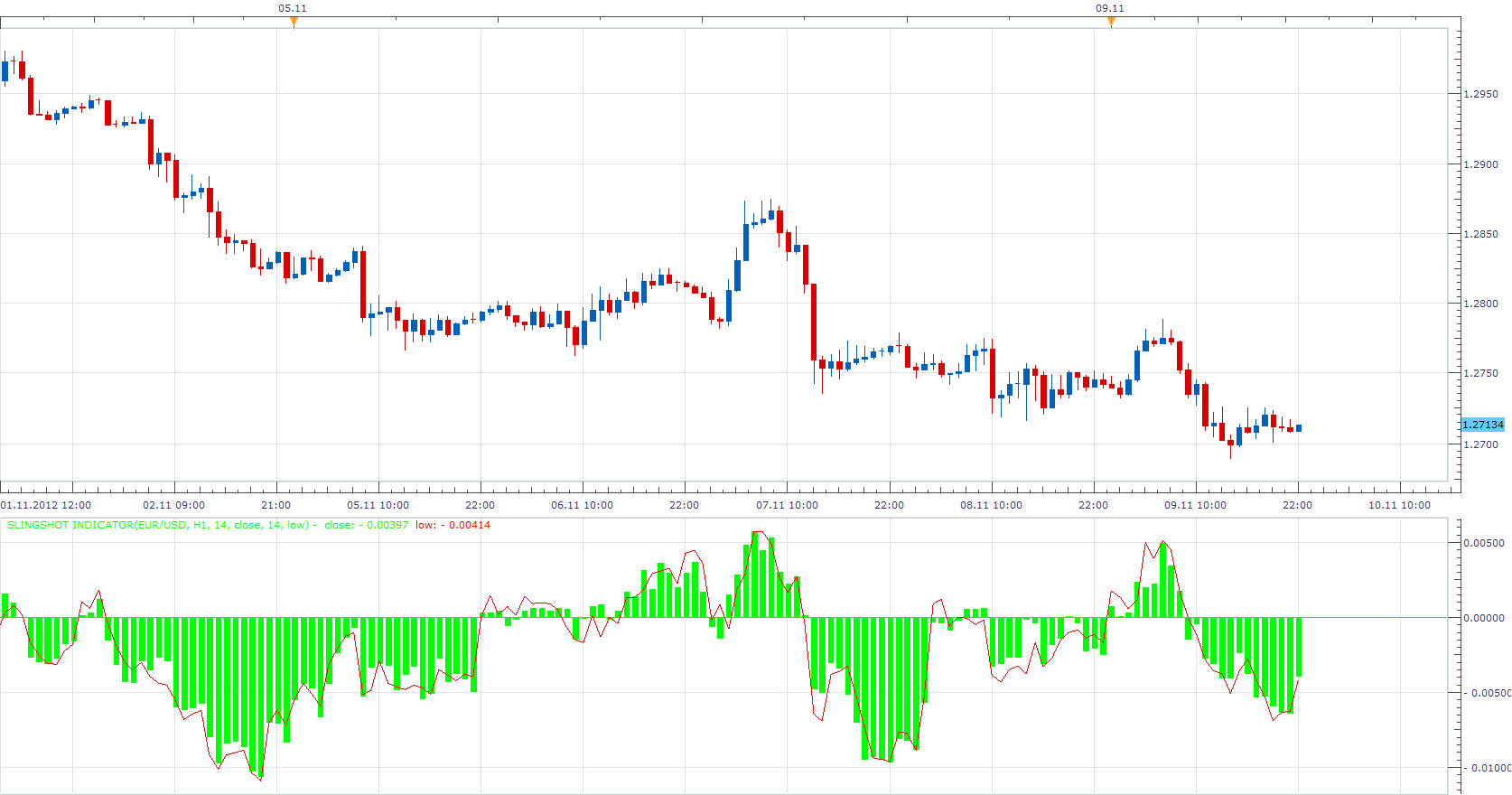Click the 08.11 10:00 time axis label

pos(992,505)
